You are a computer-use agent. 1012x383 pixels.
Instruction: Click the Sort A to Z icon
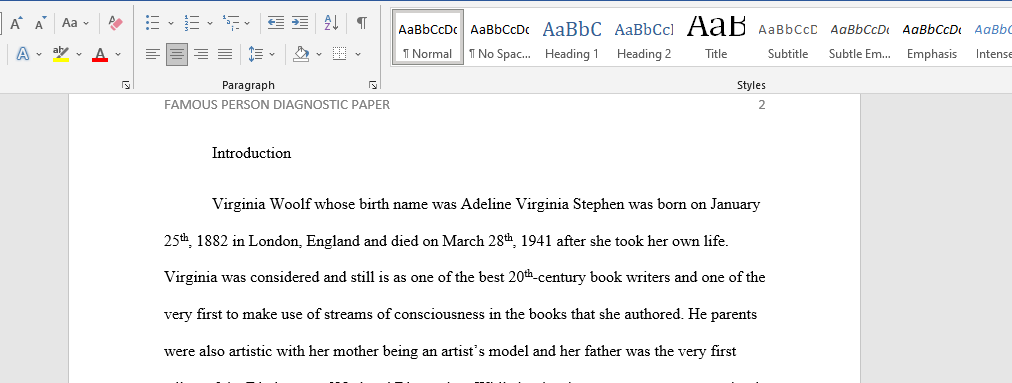(x=331, y=23)
